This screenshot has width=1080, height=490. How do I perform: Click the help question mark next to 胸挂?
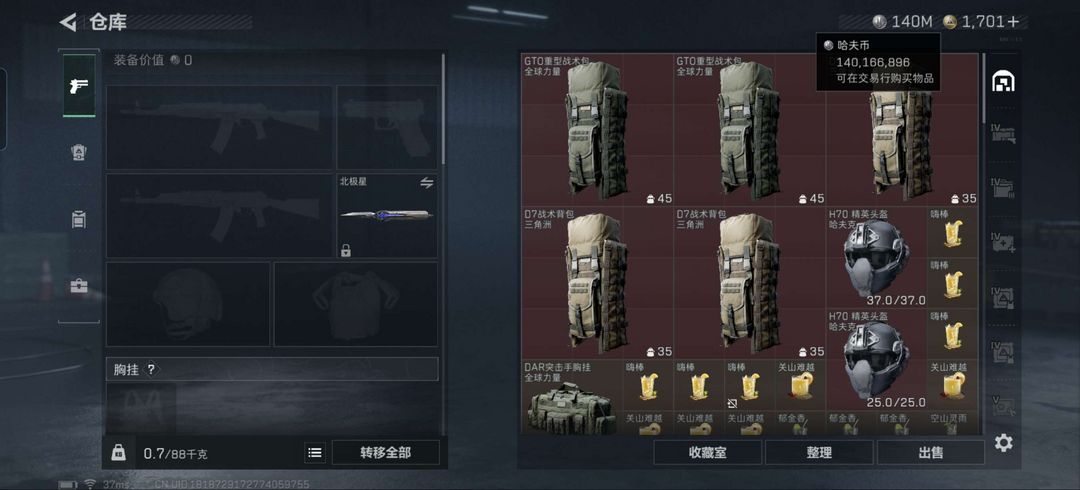[152, 369]
